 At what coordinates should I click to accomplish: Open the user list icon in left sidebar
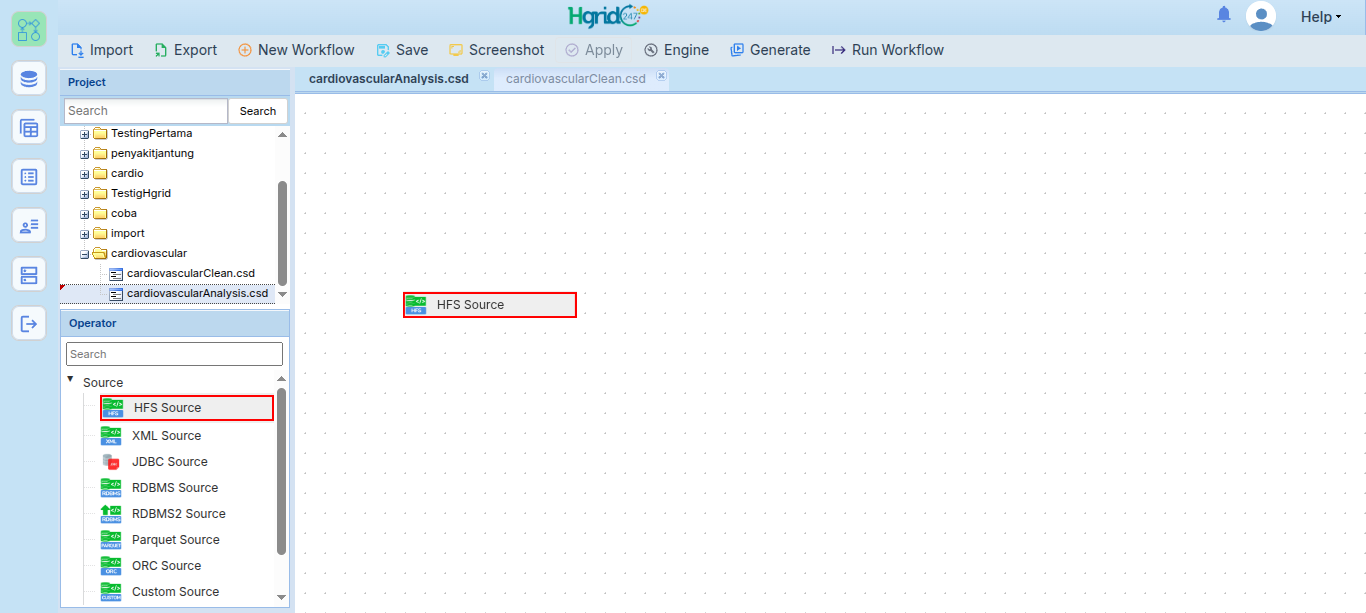[x=29, y=225]
